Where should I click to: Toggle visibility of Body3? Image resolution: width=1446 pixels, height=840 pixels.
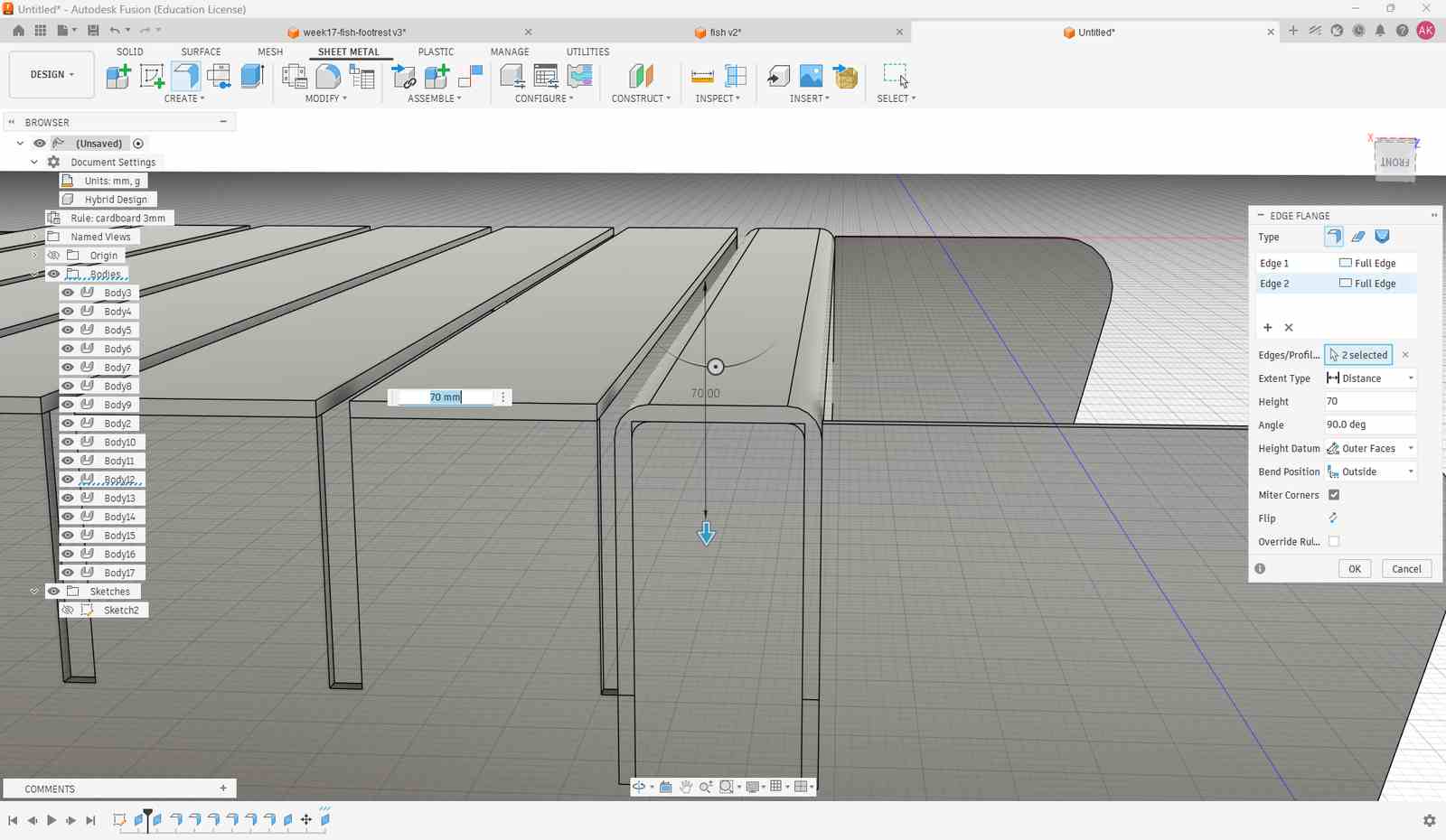(x=68, y=293)
